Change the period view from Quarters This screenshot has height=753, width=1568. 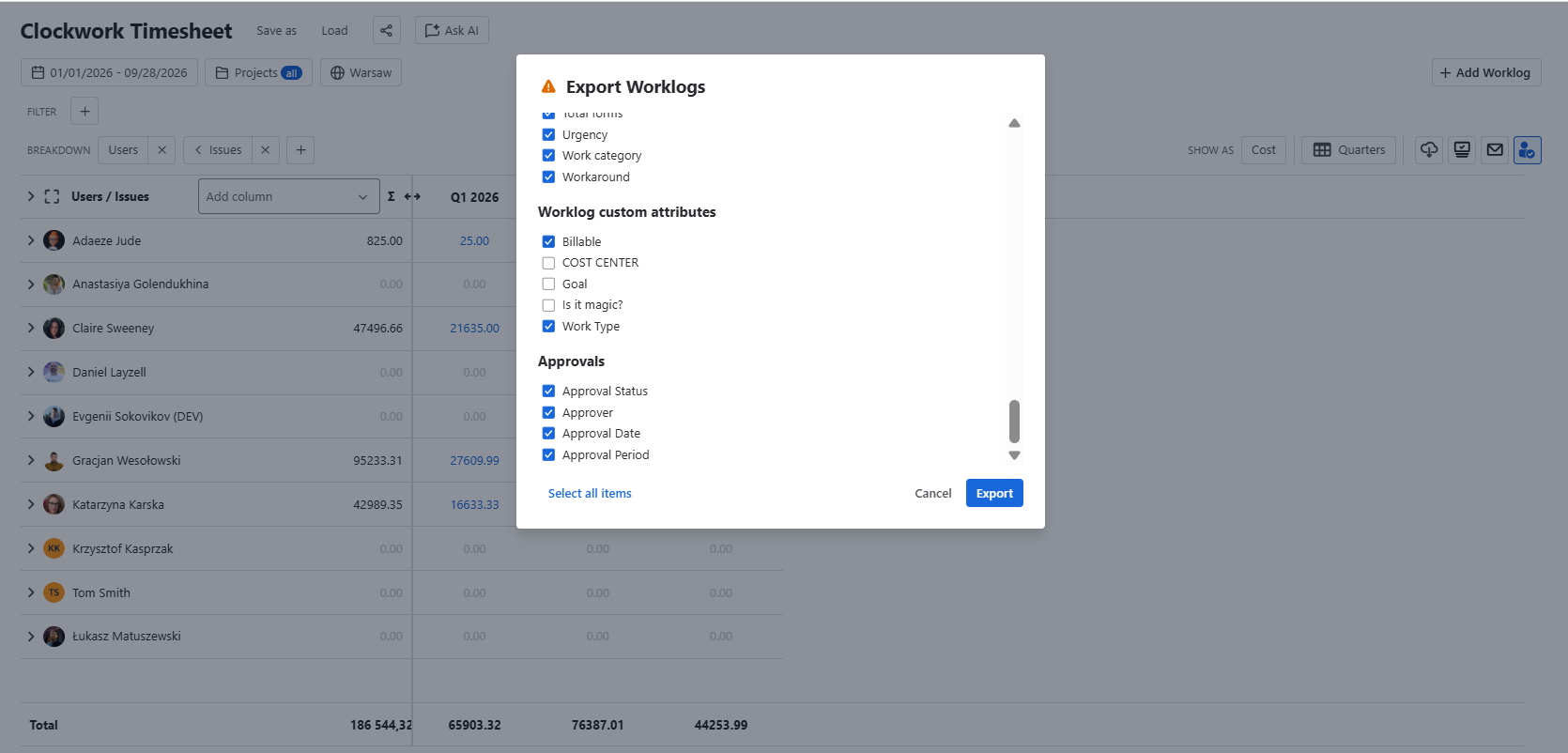[1349, 150]
